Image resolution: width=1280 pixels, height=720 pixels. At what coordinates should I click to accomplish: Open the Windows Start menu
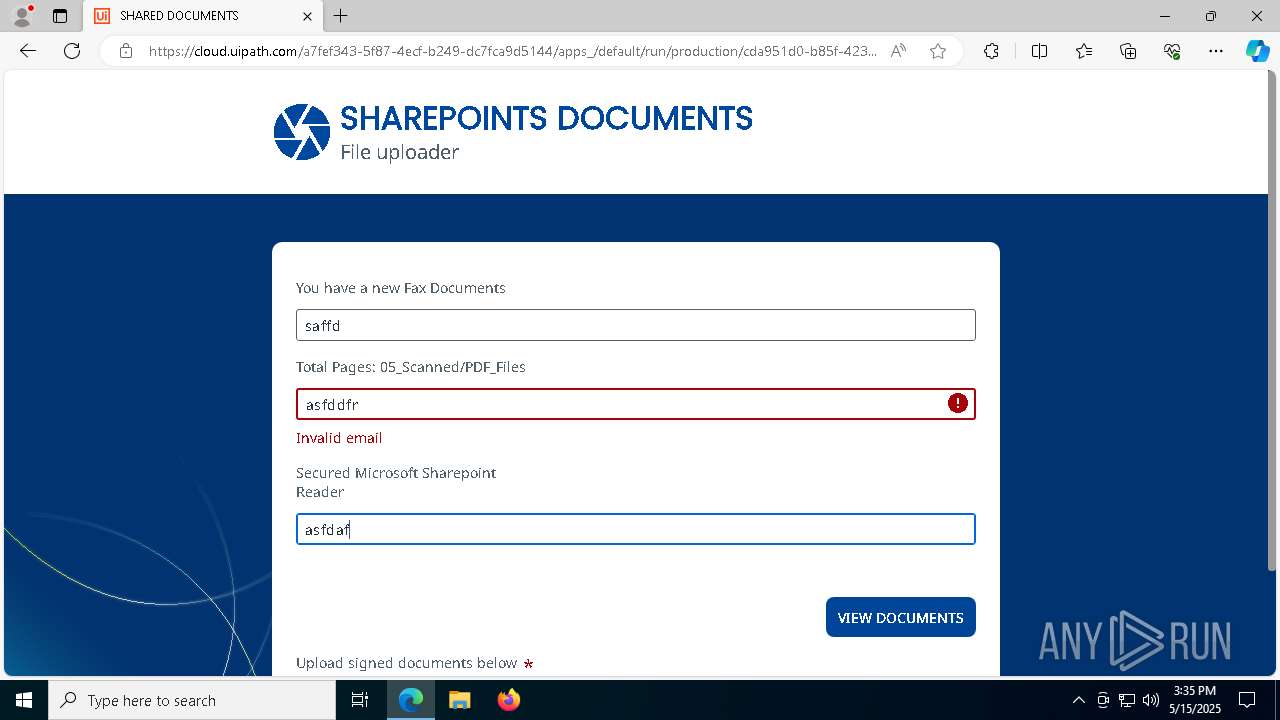coord(24,700)
